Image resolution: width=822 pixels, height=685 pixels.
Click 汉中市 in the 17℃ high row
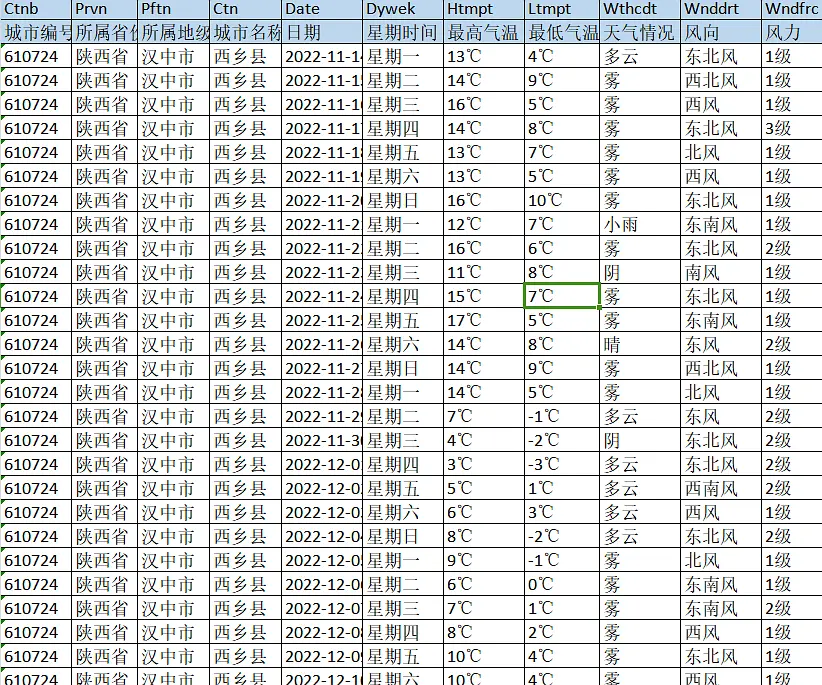click(x=174, y=320)
